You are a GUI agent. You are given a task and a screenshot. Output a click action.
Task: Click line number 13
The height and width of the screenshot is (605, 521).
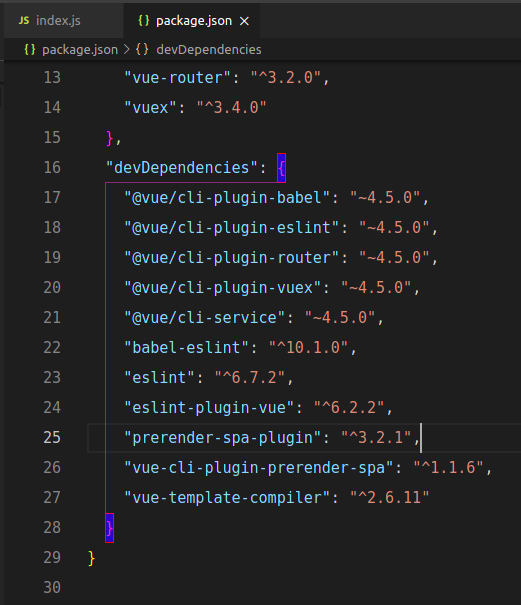[52, 78]
